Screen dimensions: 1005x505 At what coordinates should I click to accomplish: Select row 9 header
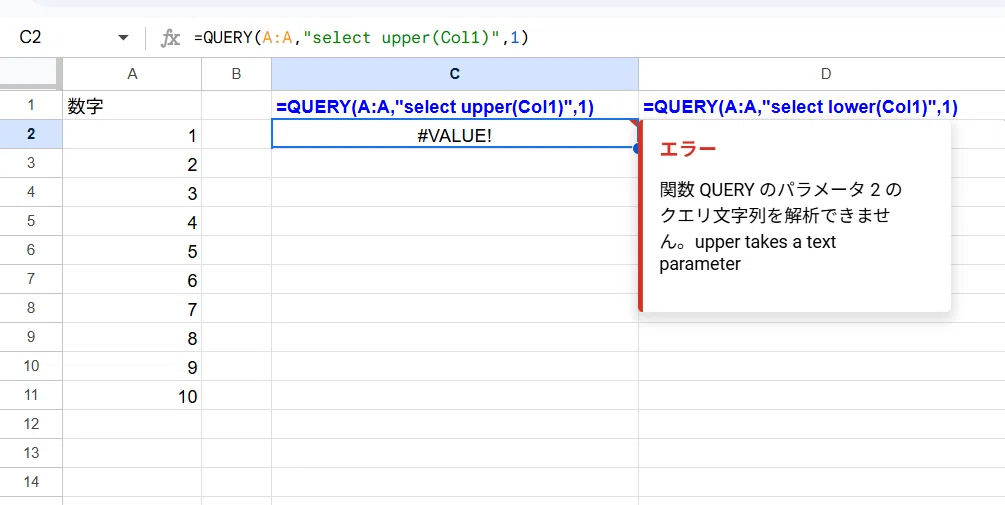[31, 337]
